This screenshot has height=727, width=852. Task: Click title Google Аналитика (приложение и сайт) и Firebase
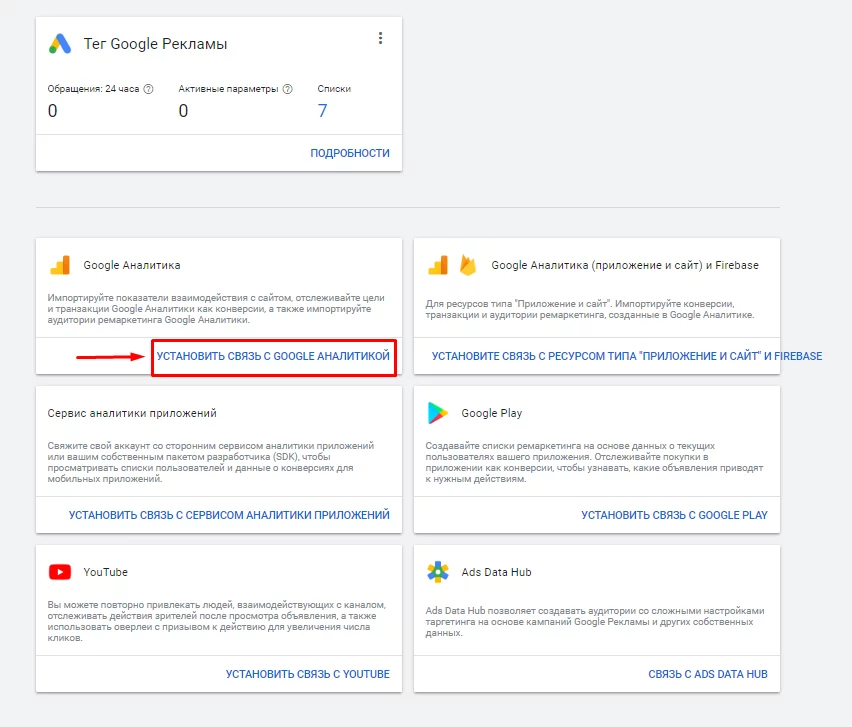tap(625, 265)
